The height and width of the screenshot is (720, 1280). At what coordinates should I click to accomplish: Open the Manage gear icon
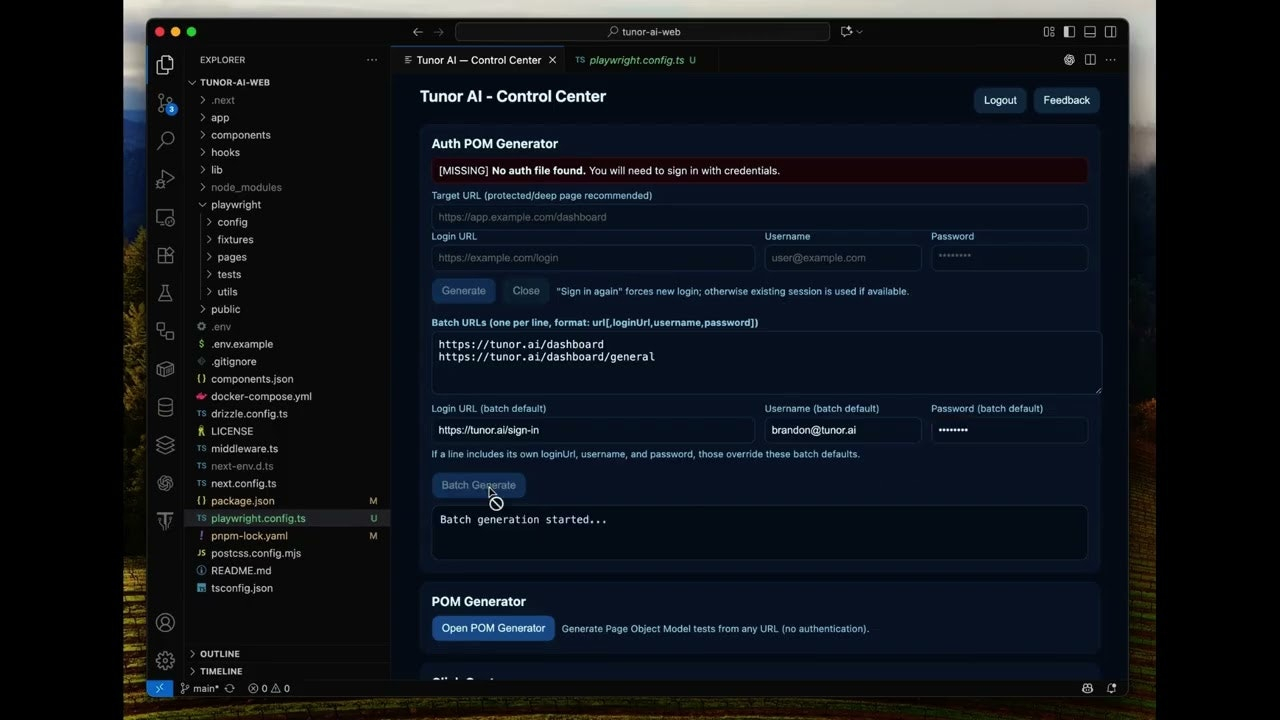click(166, 660)
